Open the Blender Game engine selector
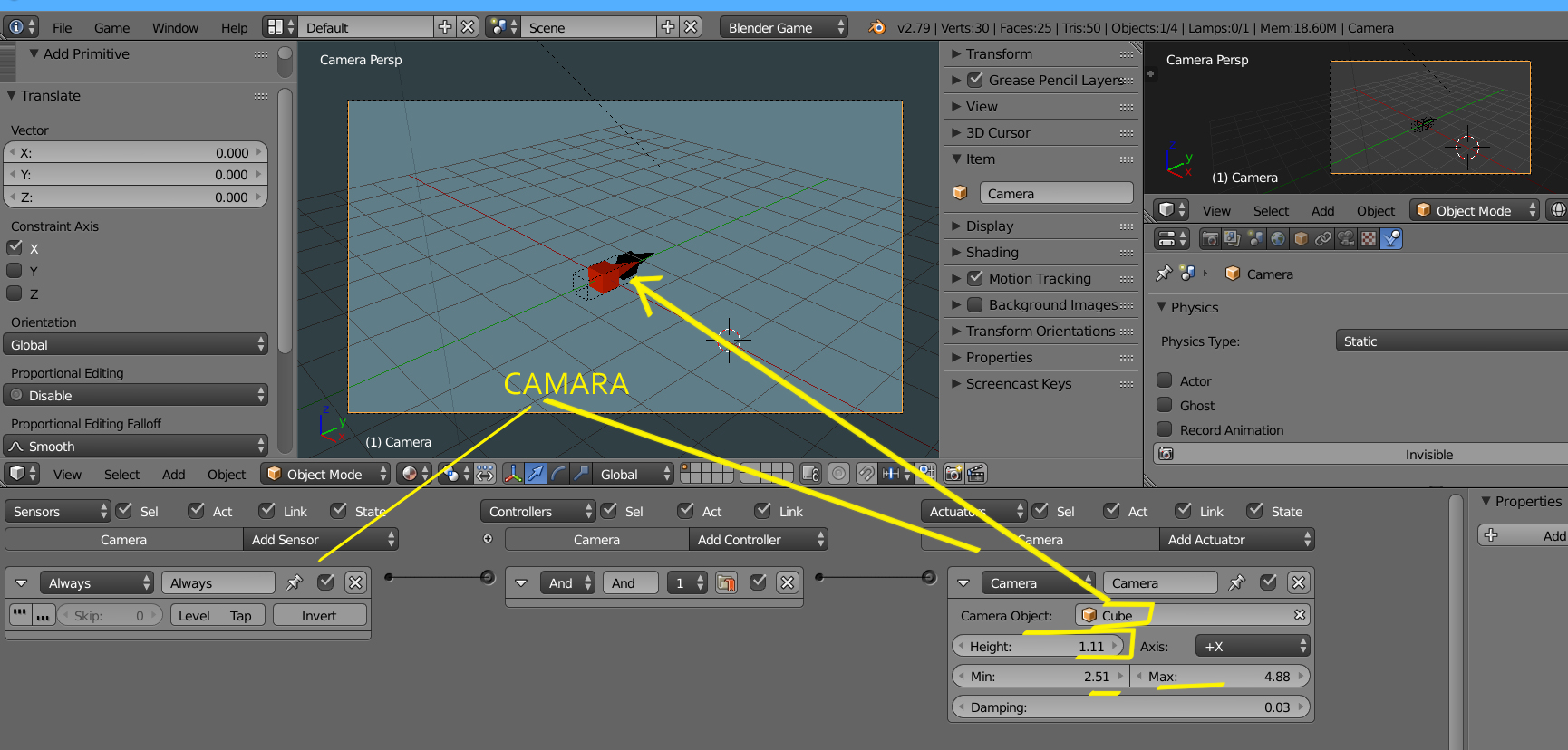1568x750 pixels. coord(784,27)
